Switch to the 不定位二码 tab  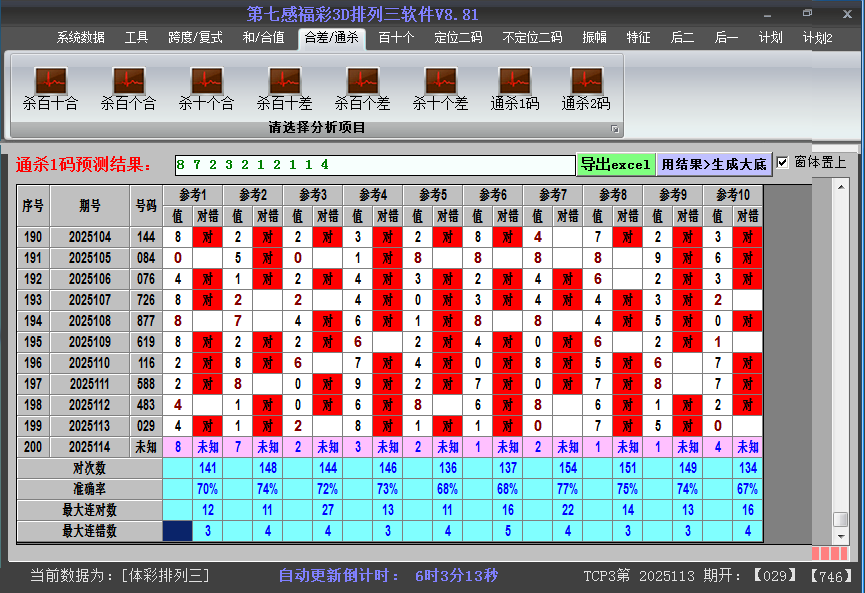[x=532, y=38]
